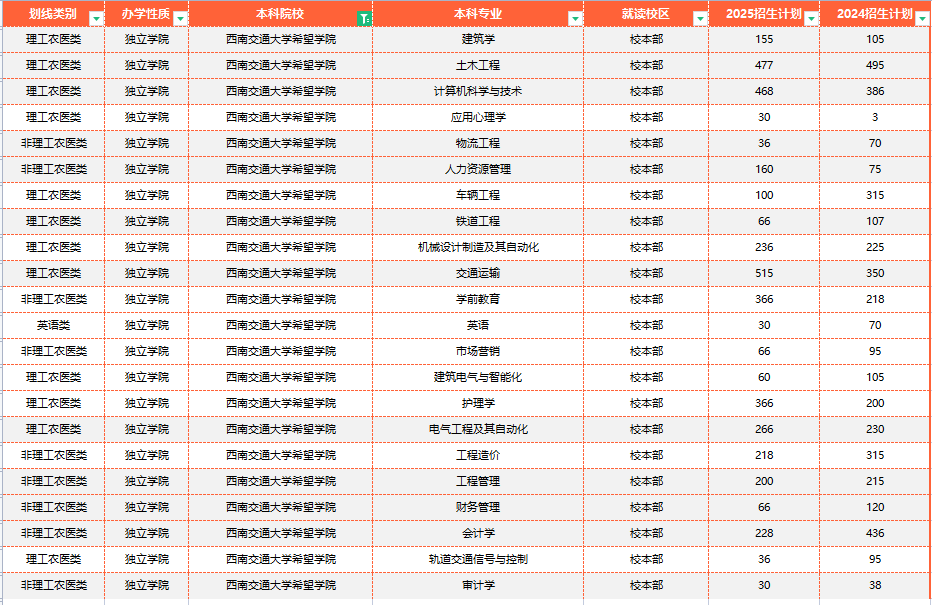This screenshot has height=605, width=932.
Task: Select the 市场营销 major cell
Action: (x=478, y=351)
